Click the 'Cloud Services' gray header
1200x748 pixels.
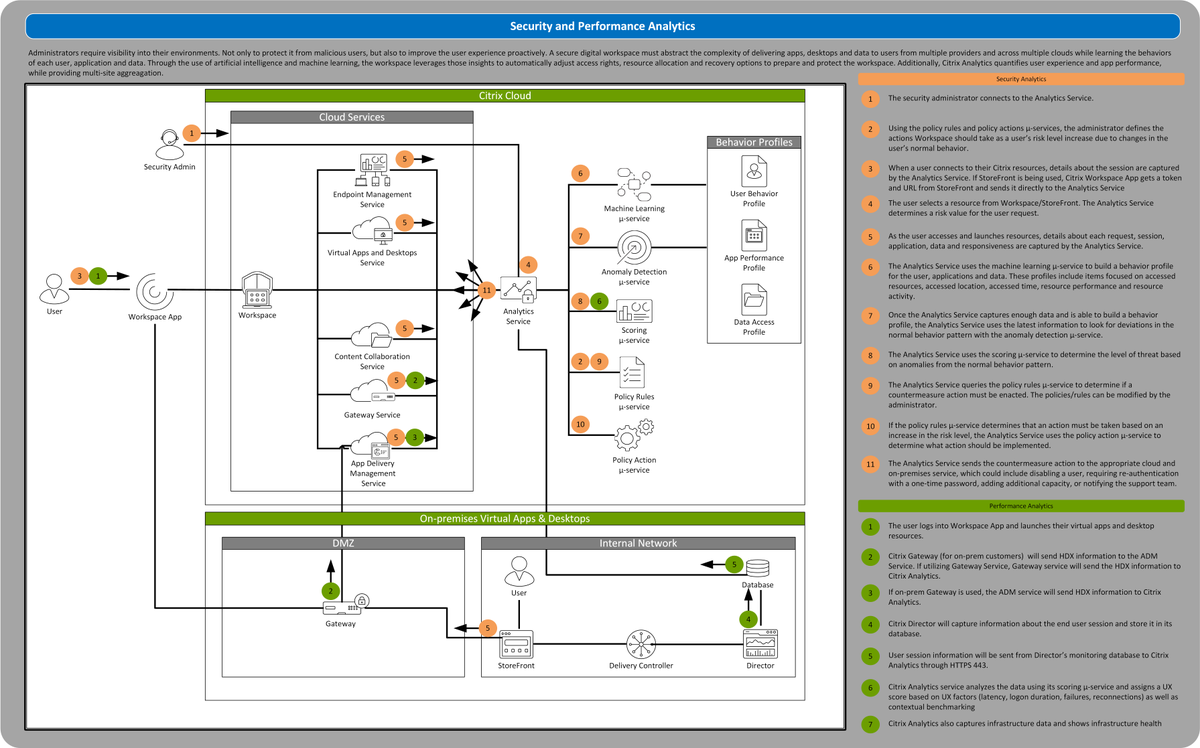351,117
